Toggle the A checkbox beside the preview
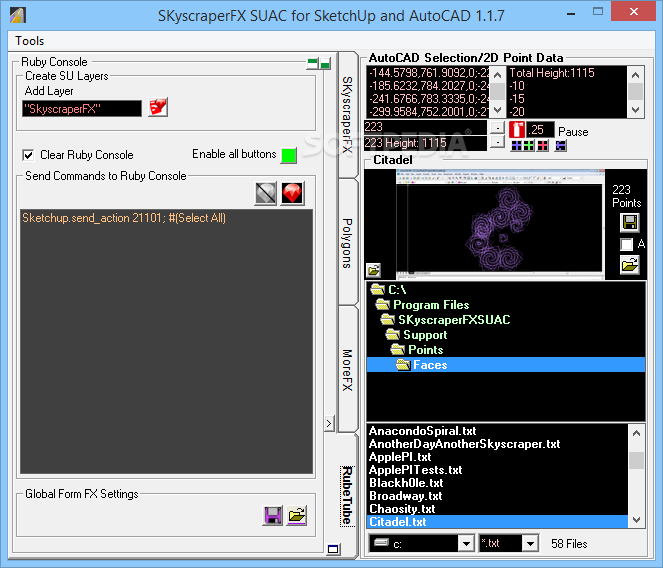The image size is (663, 568). pos(626,244)
